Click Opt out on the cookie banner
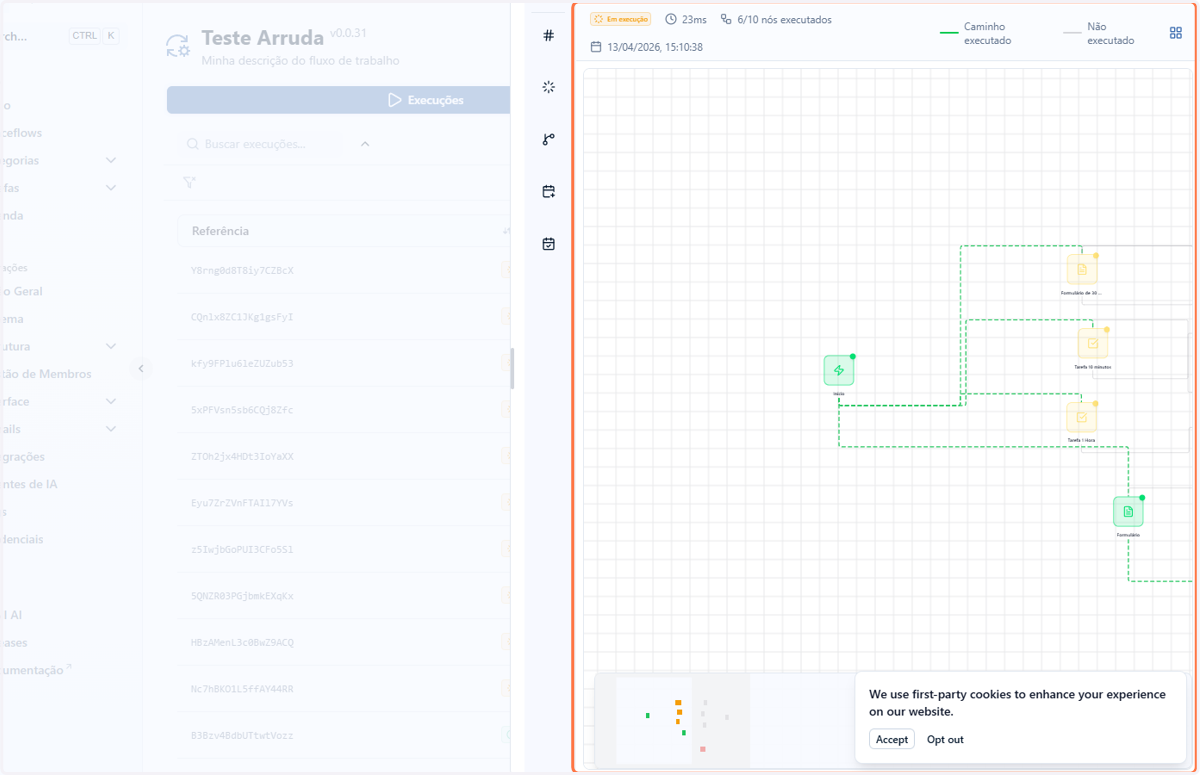 pyautogui.click(x=945, y=740)
